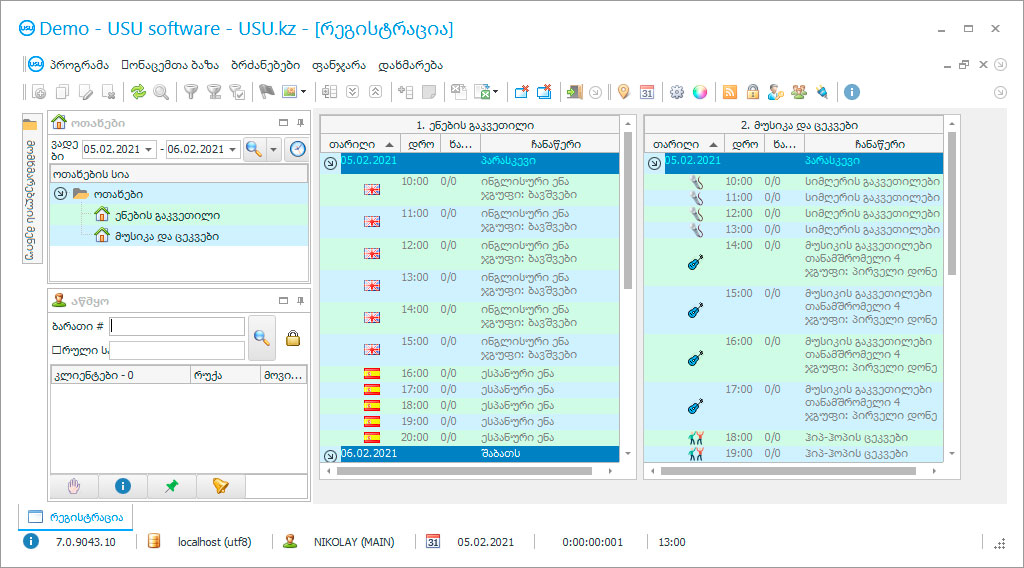The width and height of the screenshot is (1024, 568).
Task: Click the magnifier Search icon in toolbar
Action: coord(161,93)
